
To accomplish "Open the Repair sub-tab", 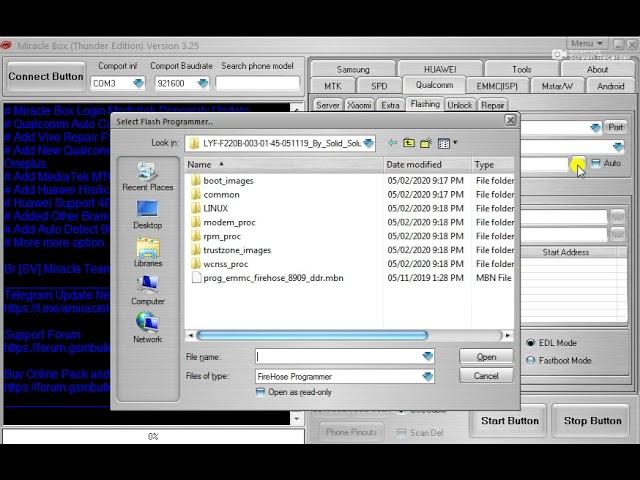I will [x=493, y=105].
